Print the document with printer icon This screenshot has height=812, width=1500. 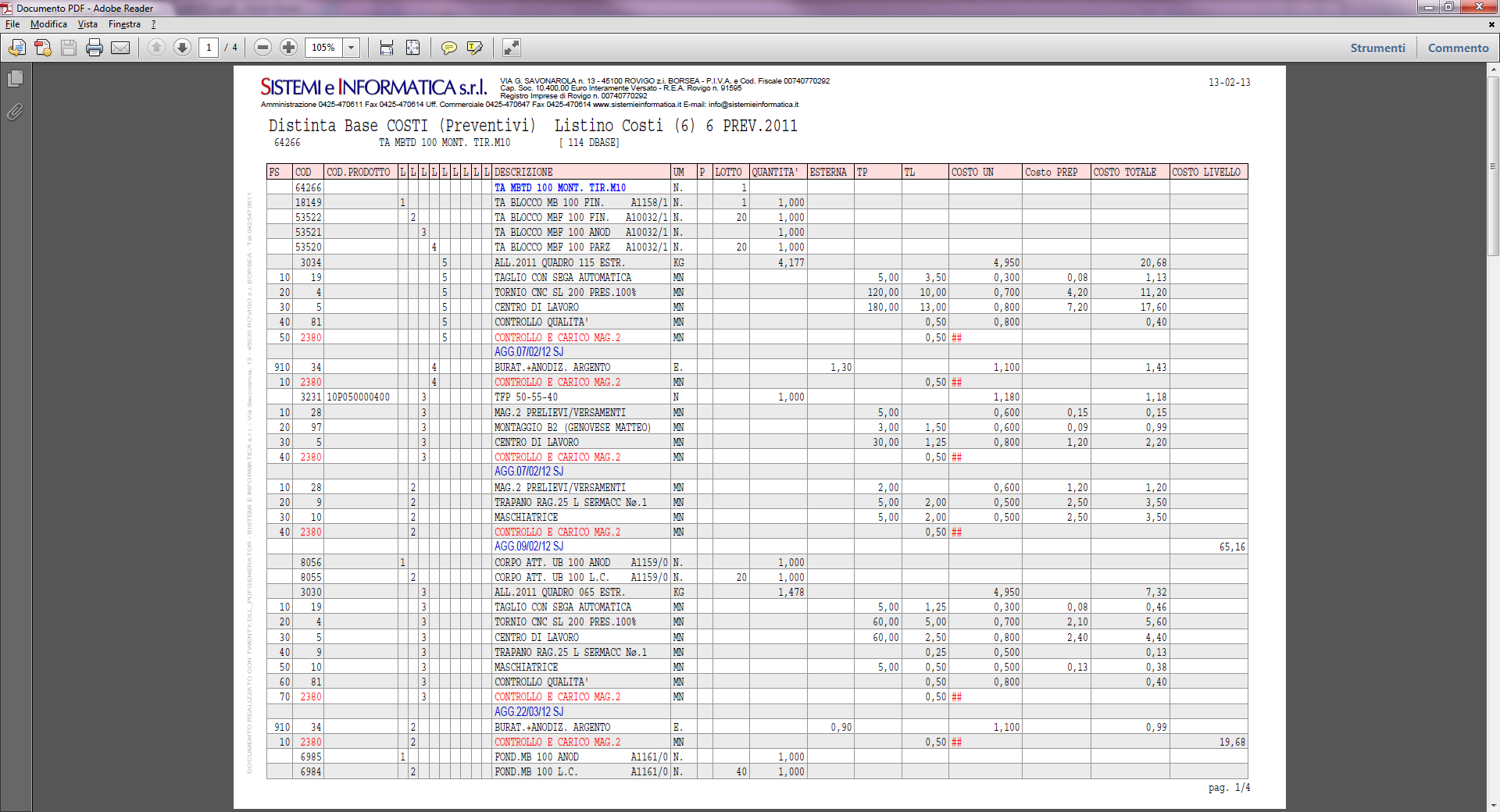pyautogui.click(x=95, y=48)
